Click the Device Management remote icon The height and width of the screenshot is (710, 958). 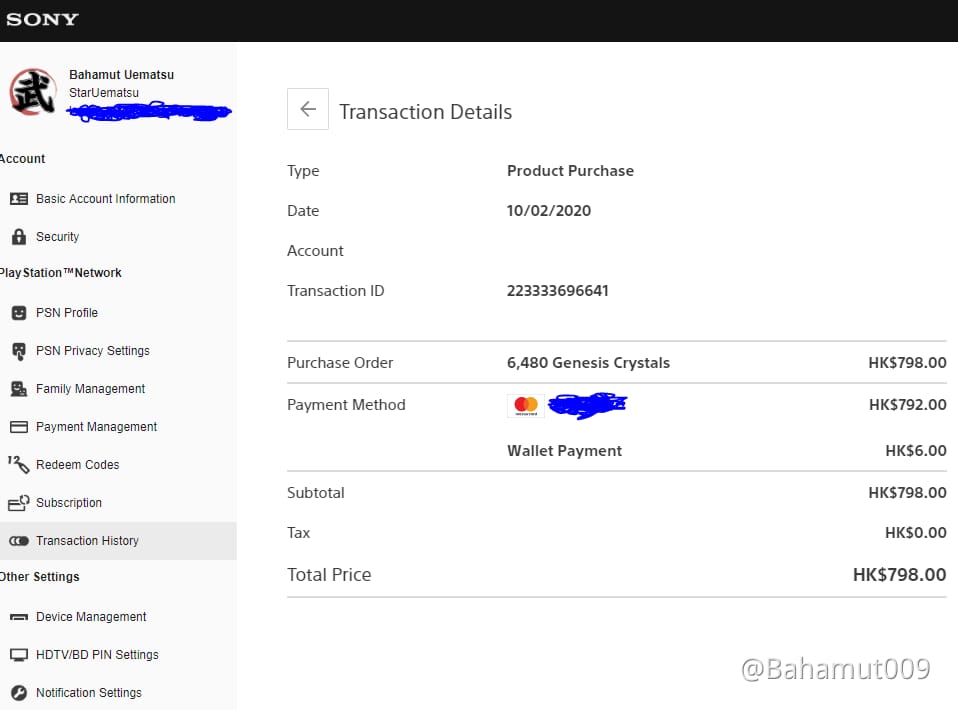click(x=20, y=616)
